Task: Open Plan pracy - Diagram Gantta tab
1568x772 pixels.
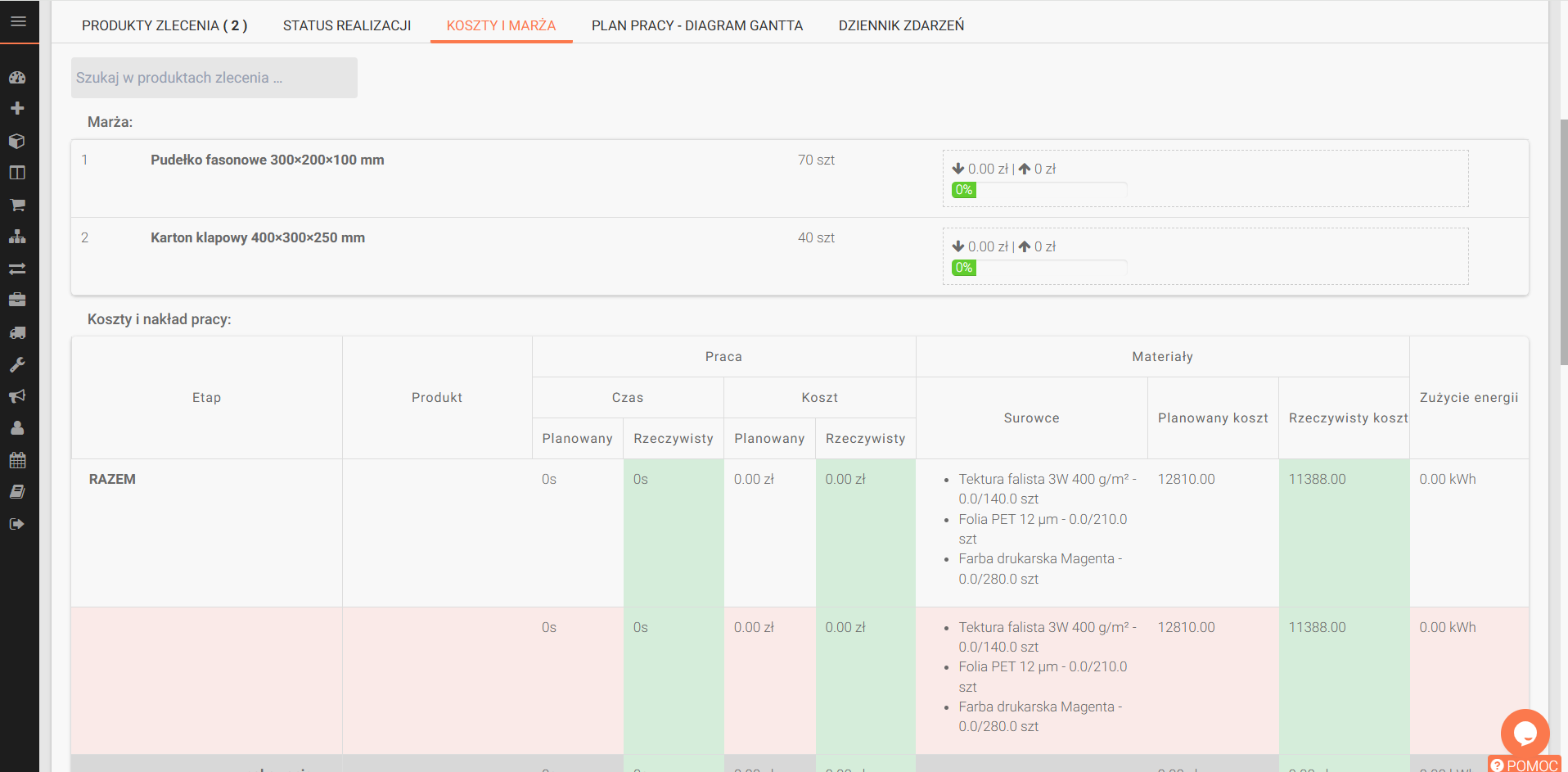Action: (x=697, y=25)
